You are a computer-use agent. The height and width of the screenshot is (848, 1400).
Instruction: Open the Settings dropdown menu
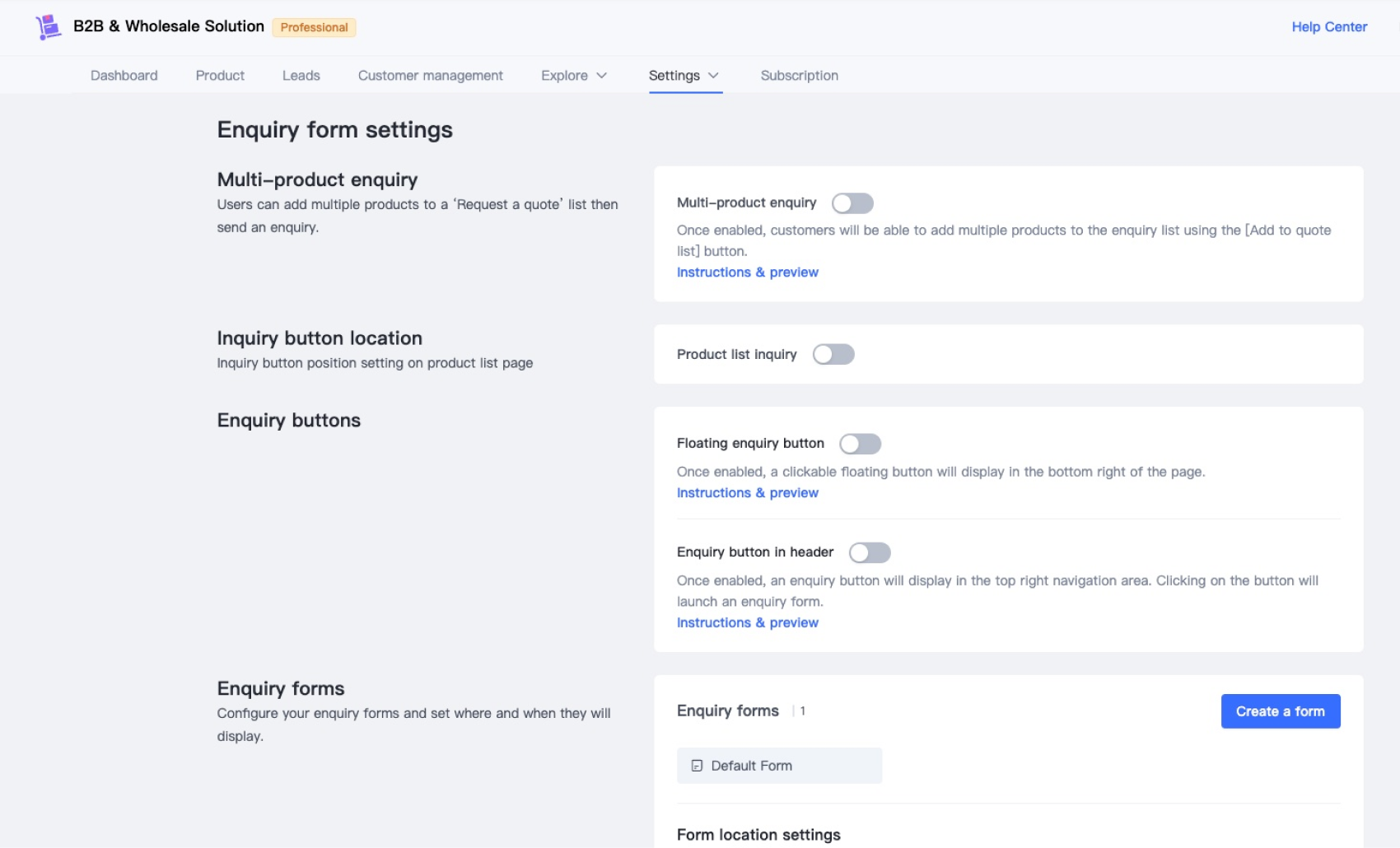click(x=684, y=76)
